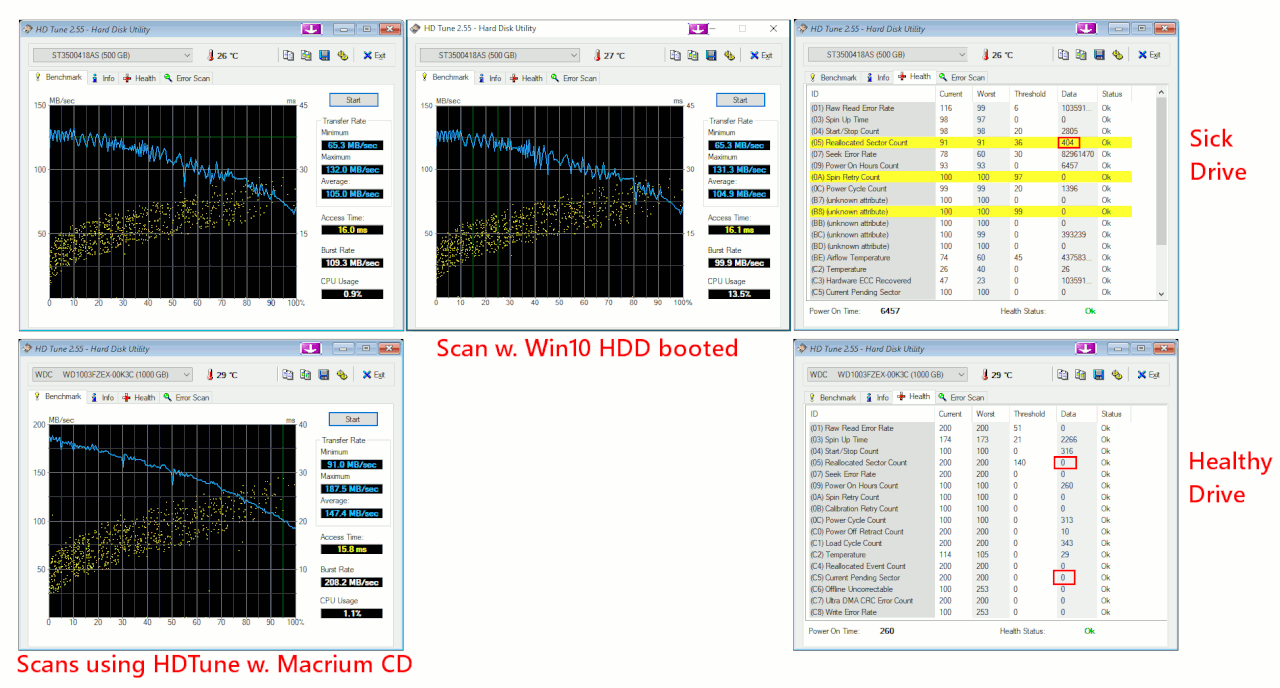Screen dimensions: 1280x688
Task: Click Data column header in WDC Health window
Action: [1077, 414]
